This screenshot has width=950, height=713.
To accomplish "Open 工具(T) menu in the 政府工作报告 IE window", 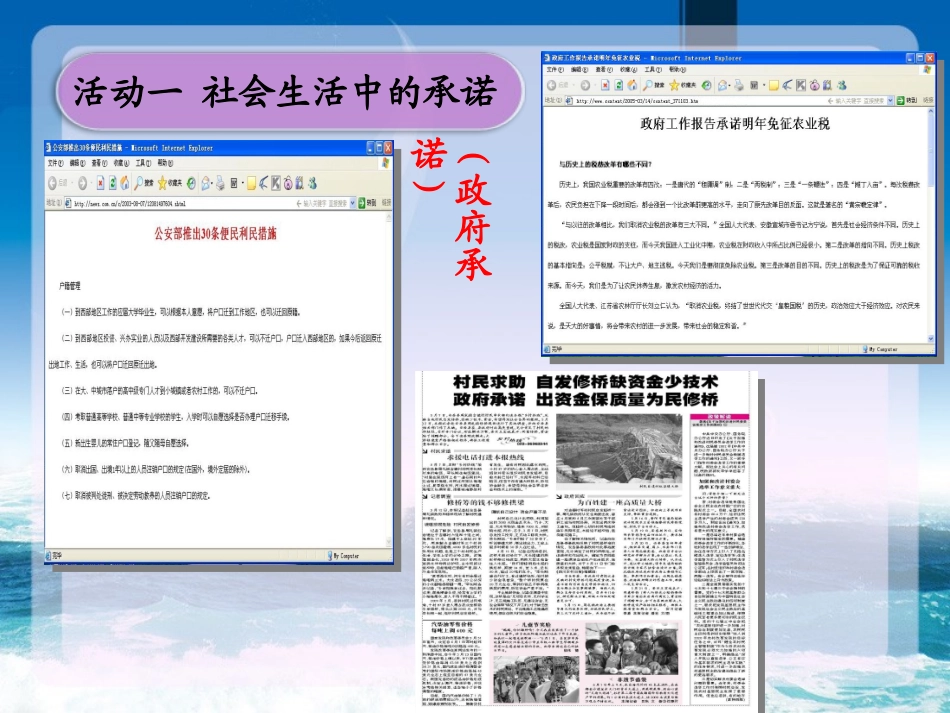I will 653,70.
